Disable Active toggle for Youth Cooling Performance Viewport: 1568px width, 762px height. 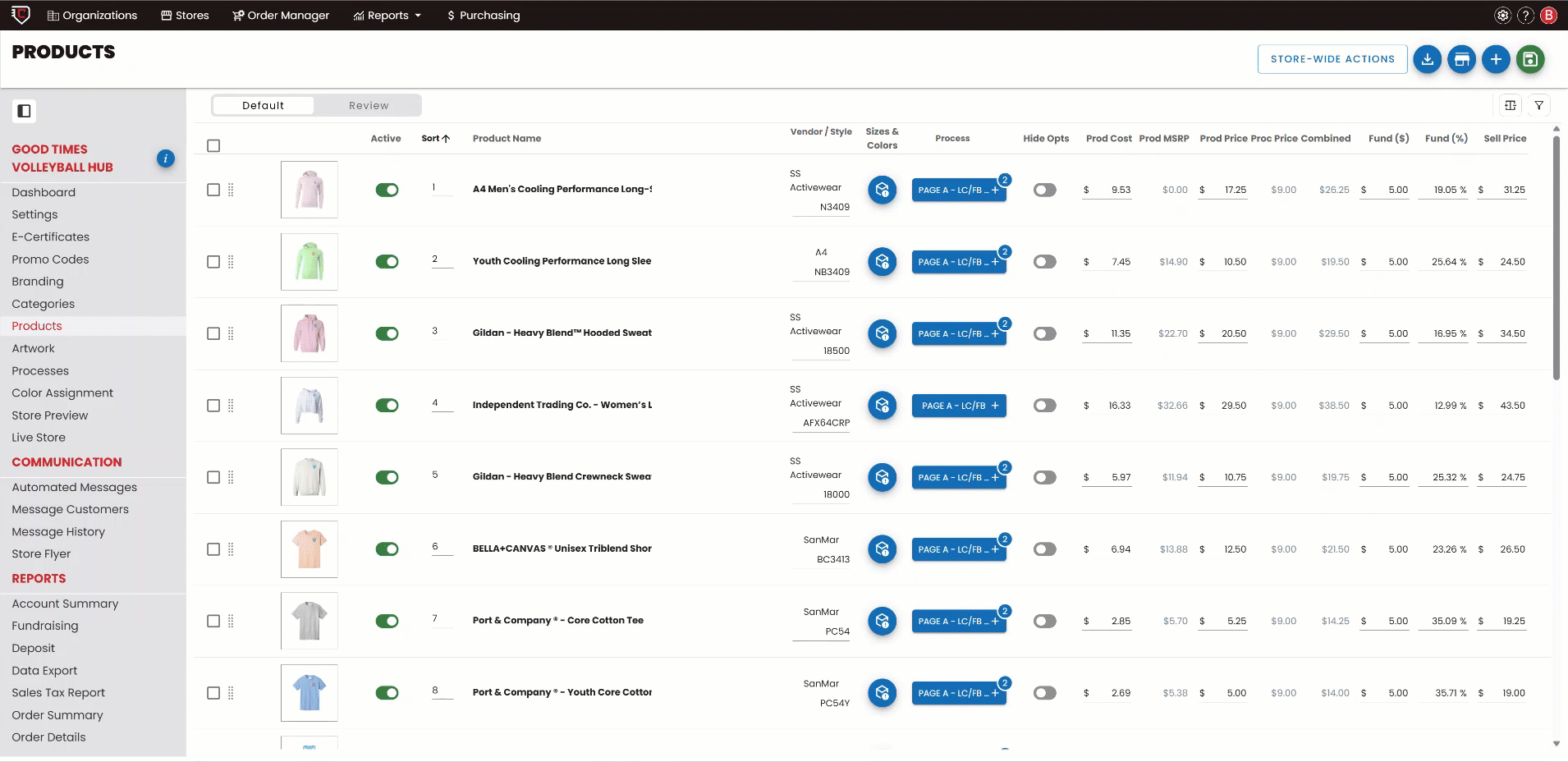[x=387, y=262]
